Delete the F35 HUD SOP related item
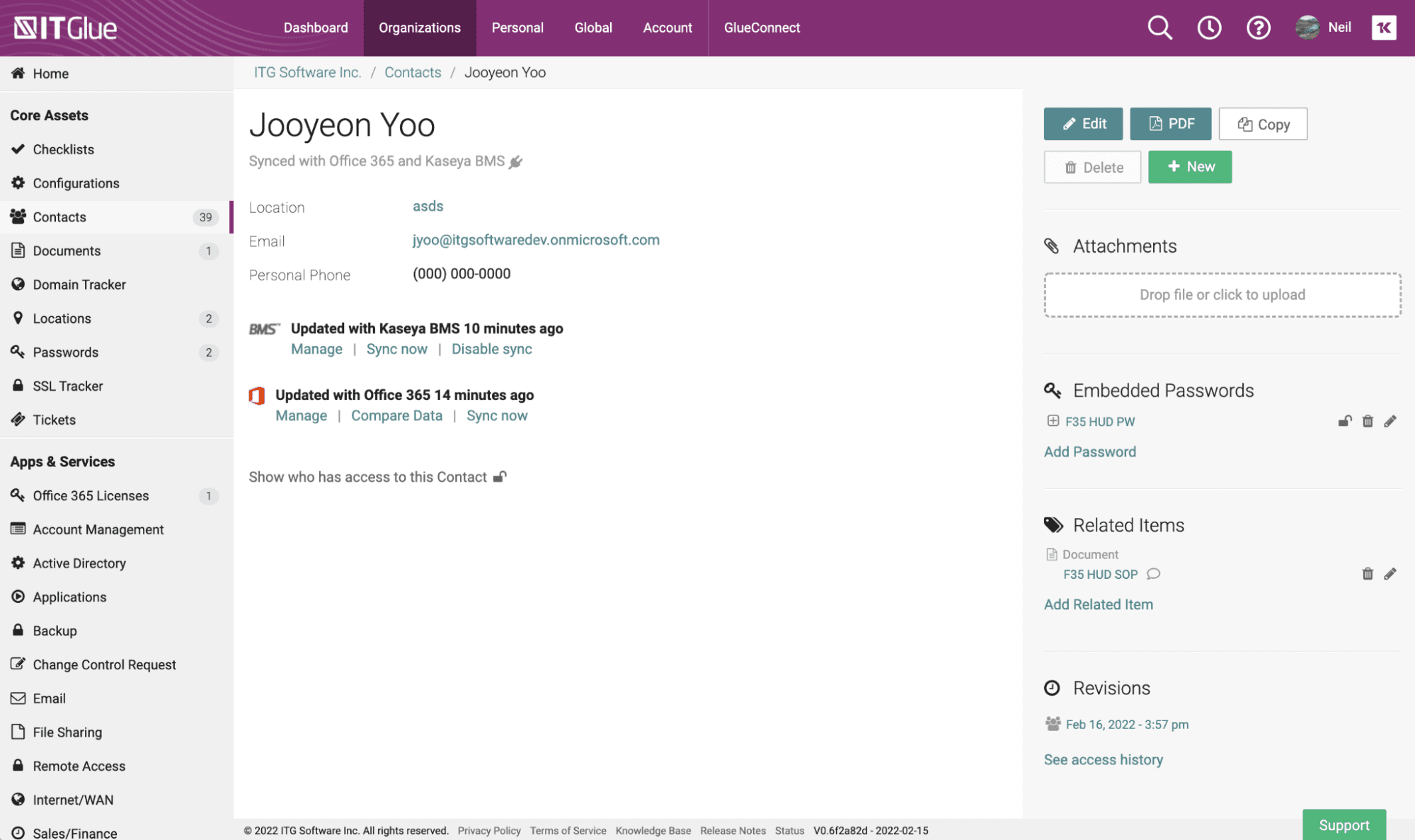The width and height of the screenshot is (1415, 840). click(1368, 574)
